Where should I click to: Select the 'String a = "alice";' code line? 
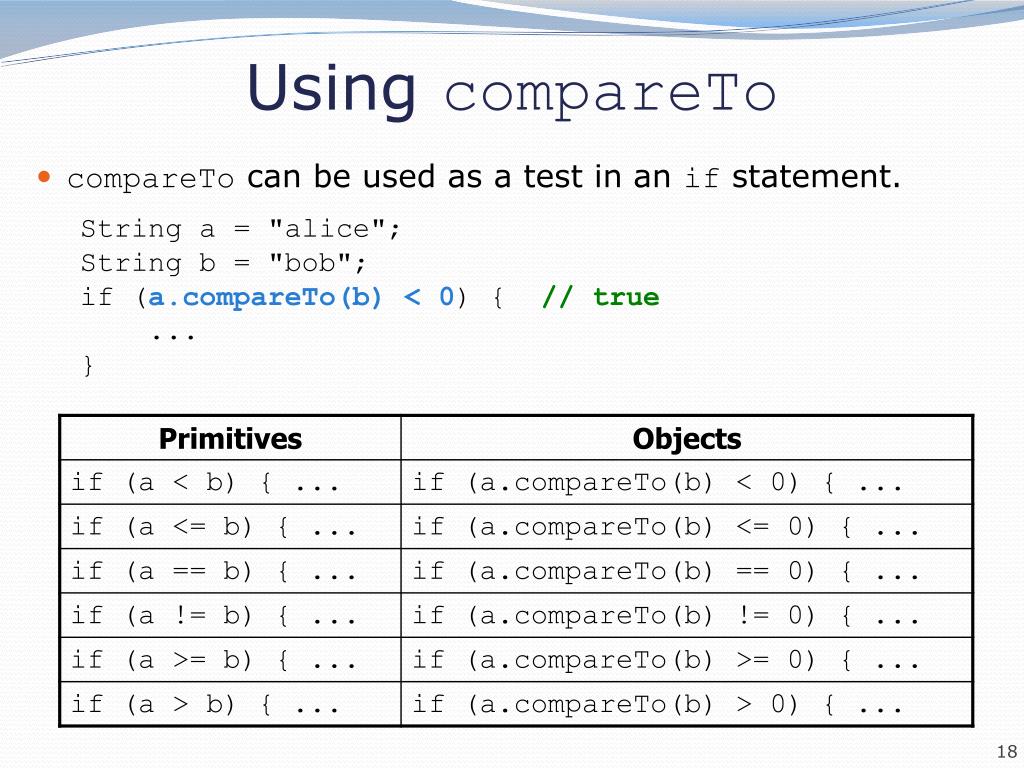(x=240, y=229)
